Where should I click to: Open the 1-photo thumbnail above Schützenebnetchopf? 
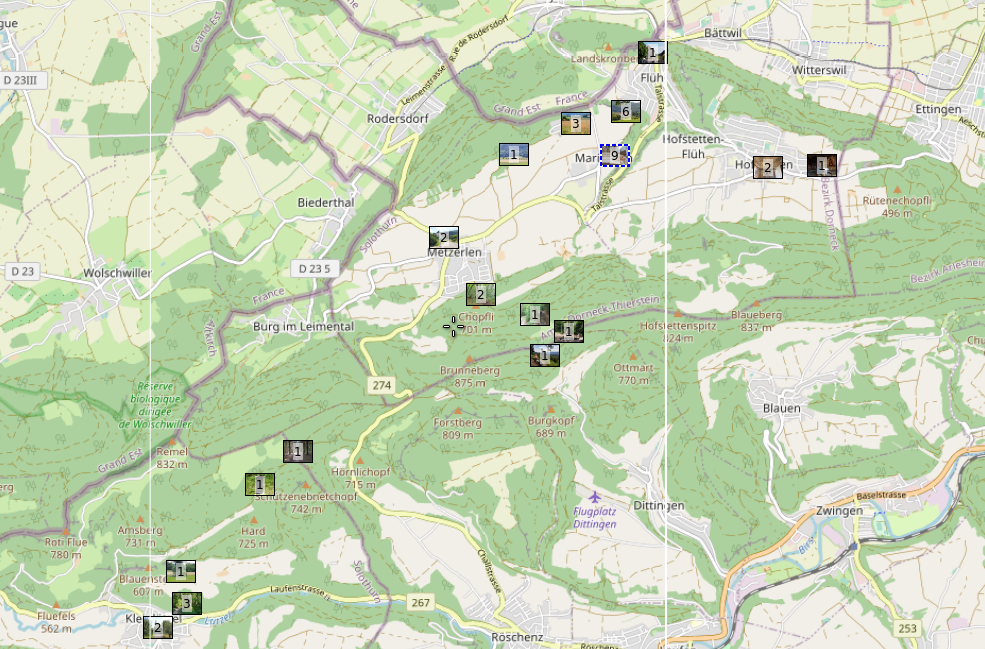coord(259,484)
